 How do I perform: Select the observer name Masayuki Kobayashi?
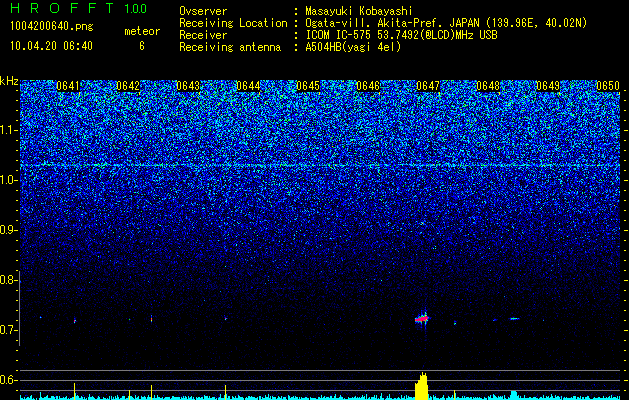coord(358,11)
